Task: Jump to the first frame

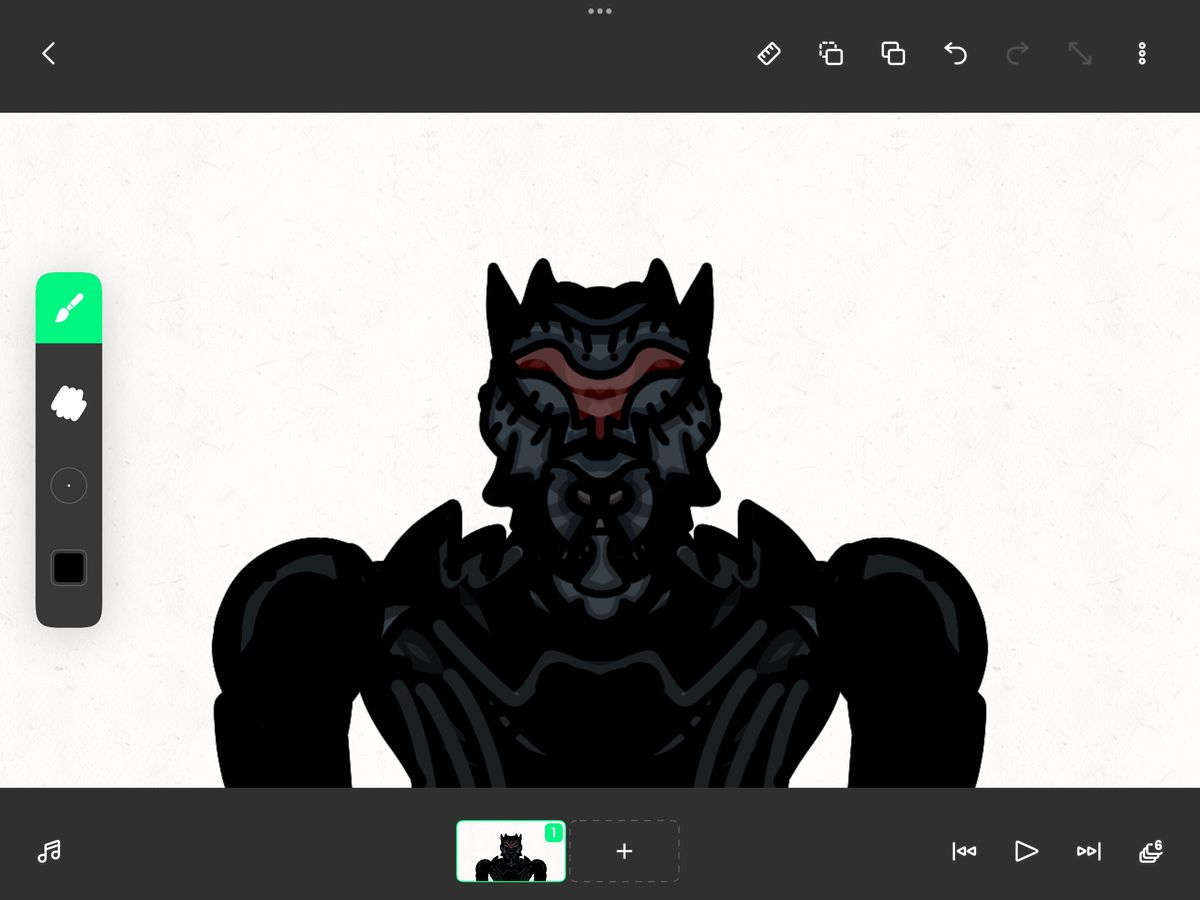Action: 964,851
